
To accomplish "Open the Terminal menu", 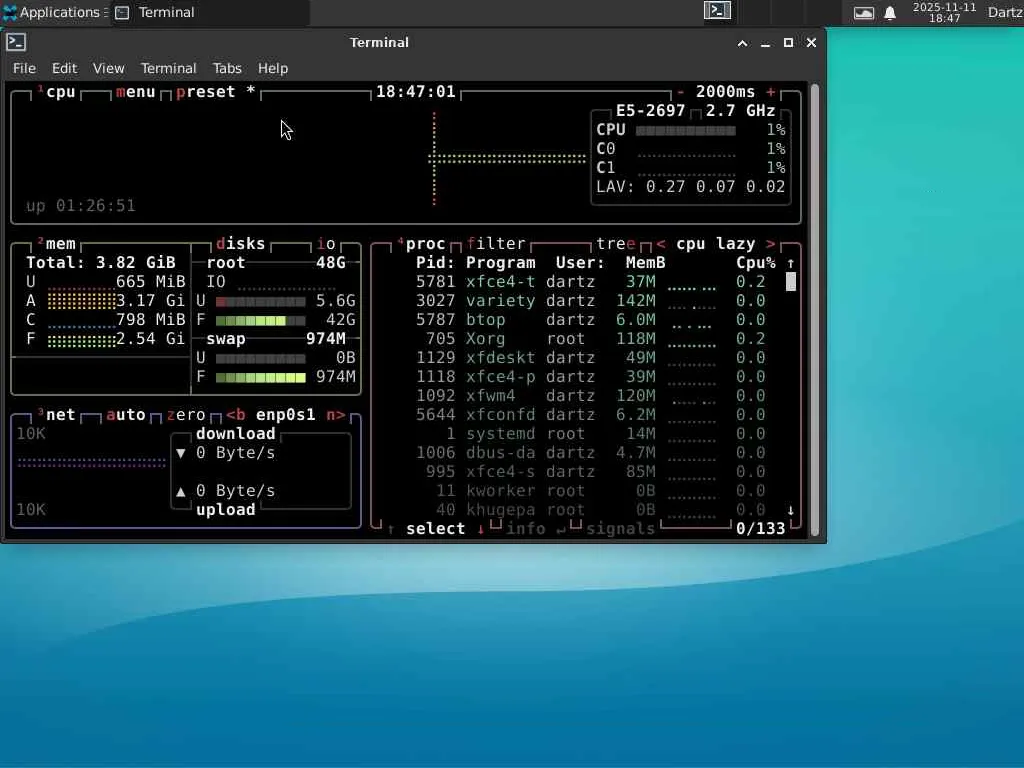I will coord(168,68).
